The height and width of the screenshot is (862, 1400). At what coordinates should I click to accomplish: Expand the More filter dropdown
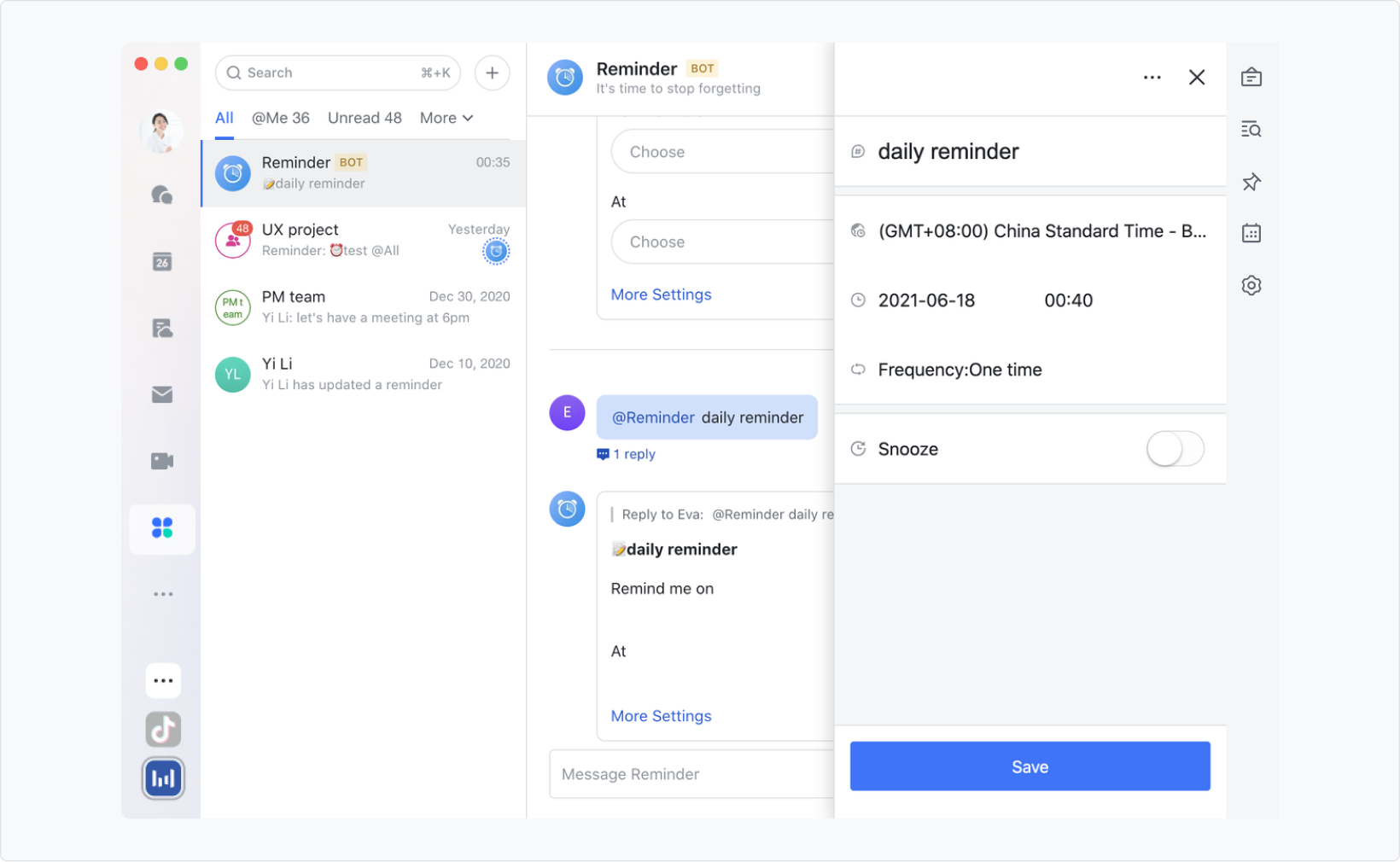coord(446,118)
